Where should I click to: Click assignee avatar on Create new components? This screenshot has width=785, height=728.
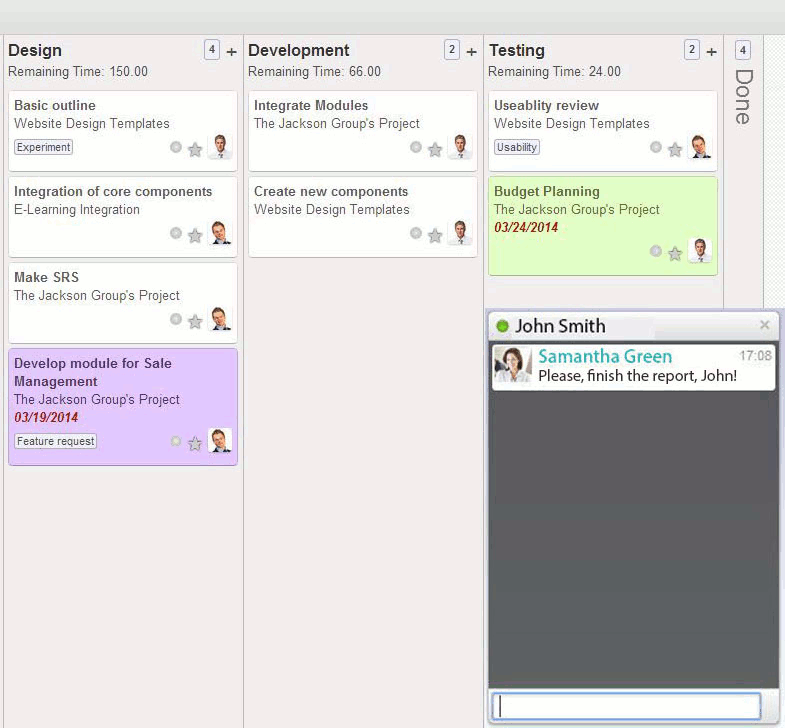pos(460,233)
